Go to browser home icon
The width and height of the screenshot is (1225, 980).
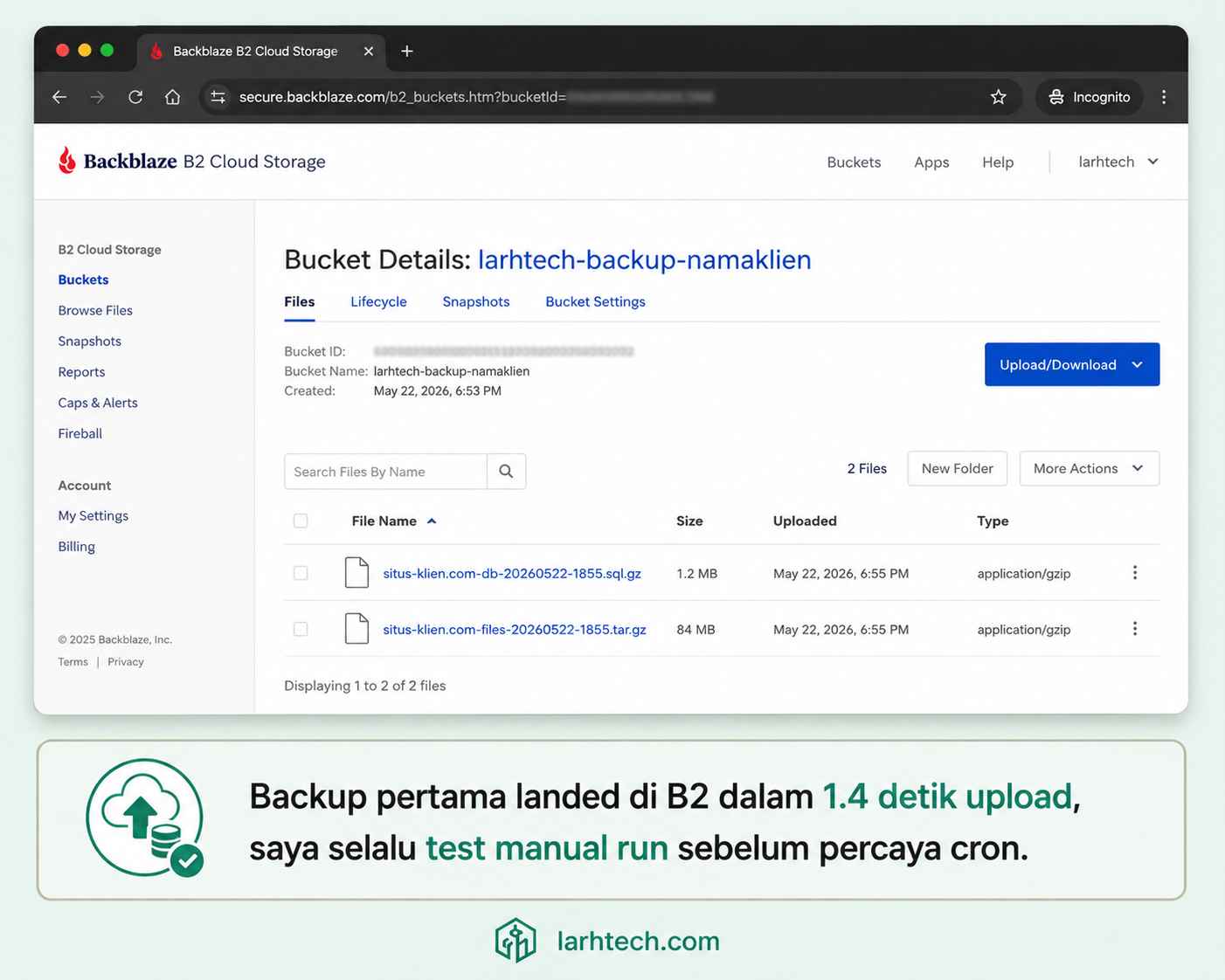coord(173,97)
